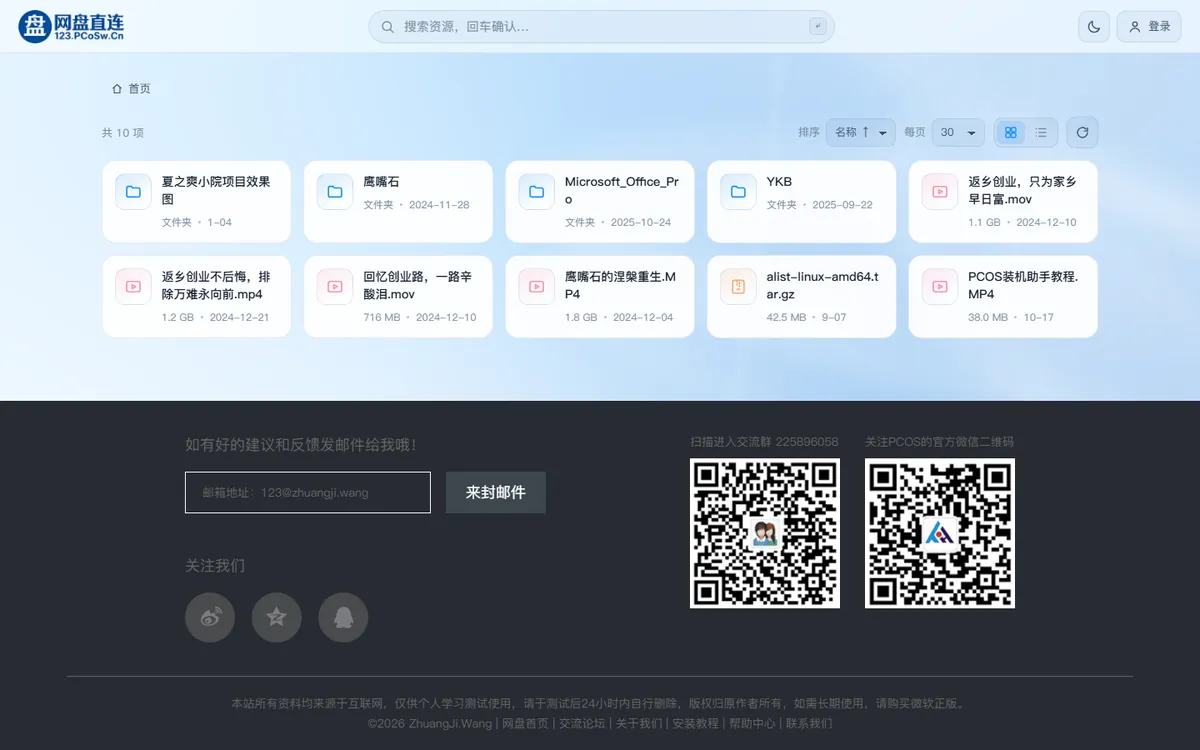Click the QQ penguin follow icon
1200x750 pixels.
pyautogui.click(x=343, y=617)
